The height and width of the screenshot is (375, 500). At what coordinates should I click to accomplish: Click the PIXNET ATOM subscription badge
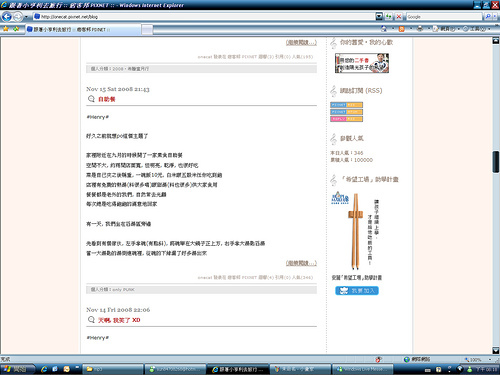(346, 112)
